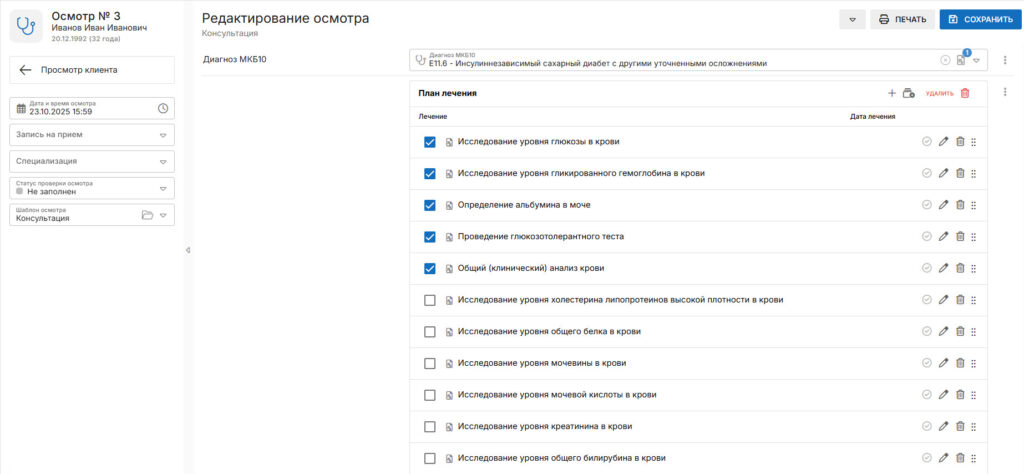Click the drag handle for Общий (клинический) анализ крови
This screenshot has width=1024, height=474.
[x=974, y=268]
